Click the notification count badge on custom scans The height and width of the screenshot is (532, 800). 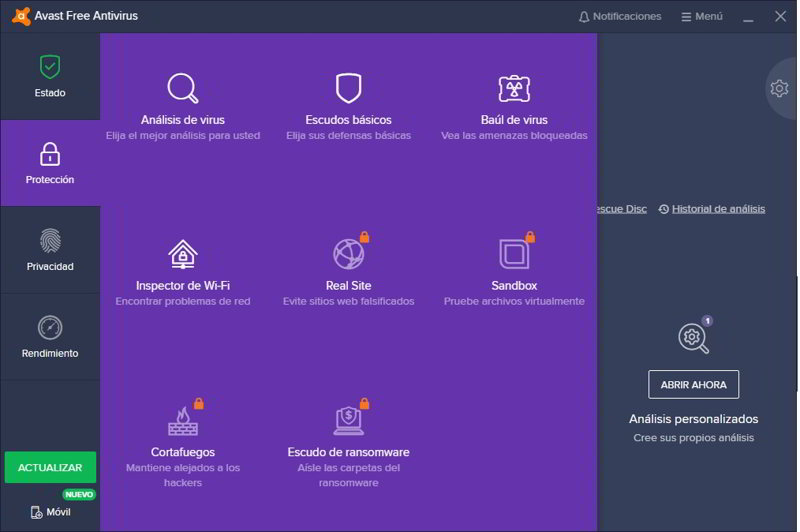[707, 321]
